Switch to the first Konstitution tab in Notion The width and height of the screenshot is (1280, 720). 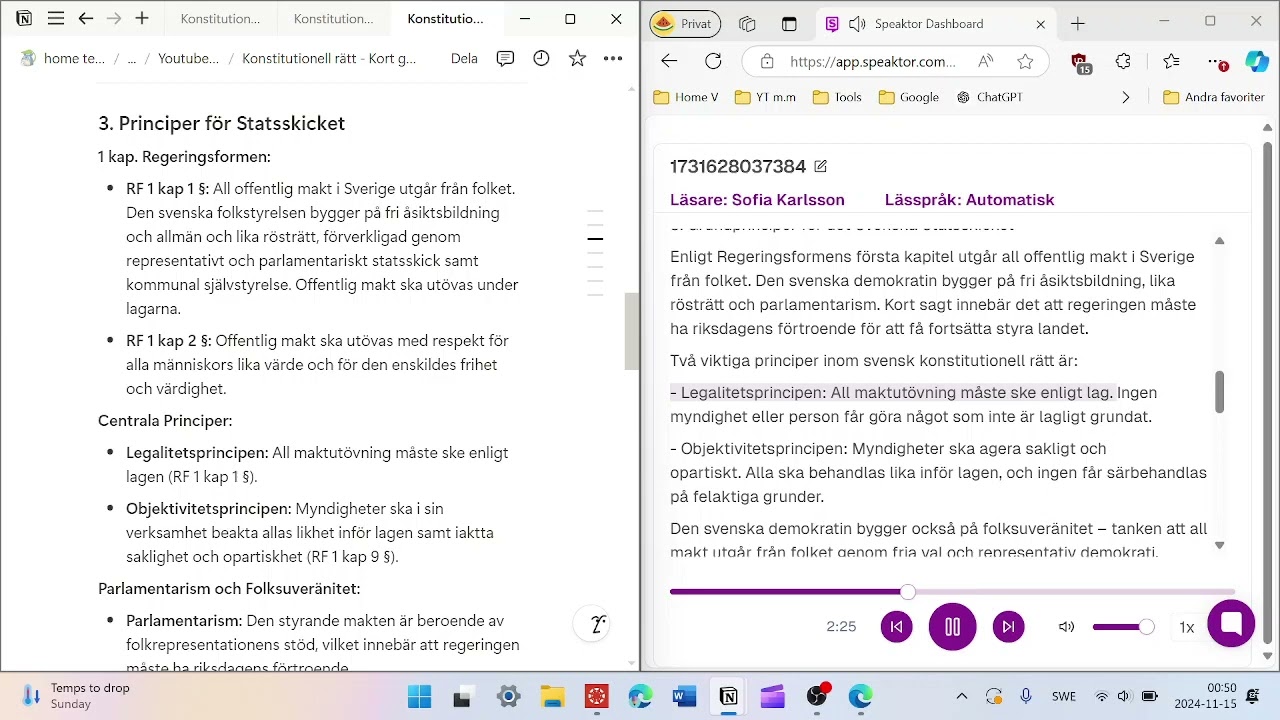click(221, 19)
